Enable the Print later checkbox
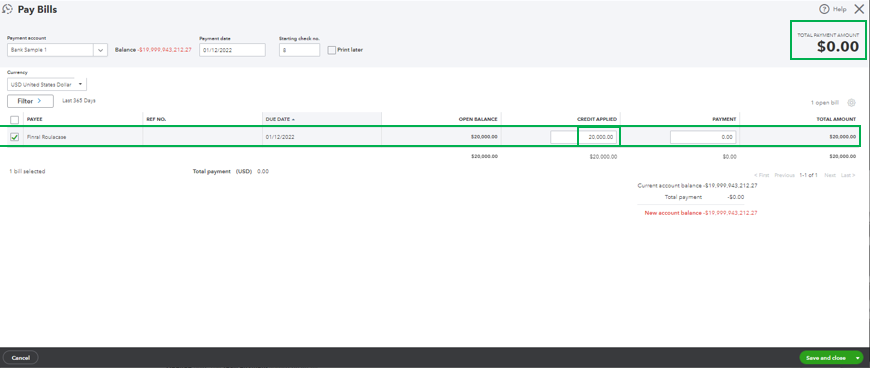Image resolution: width=870 pixels, height=368 pixels. click(x=332, y=50)
